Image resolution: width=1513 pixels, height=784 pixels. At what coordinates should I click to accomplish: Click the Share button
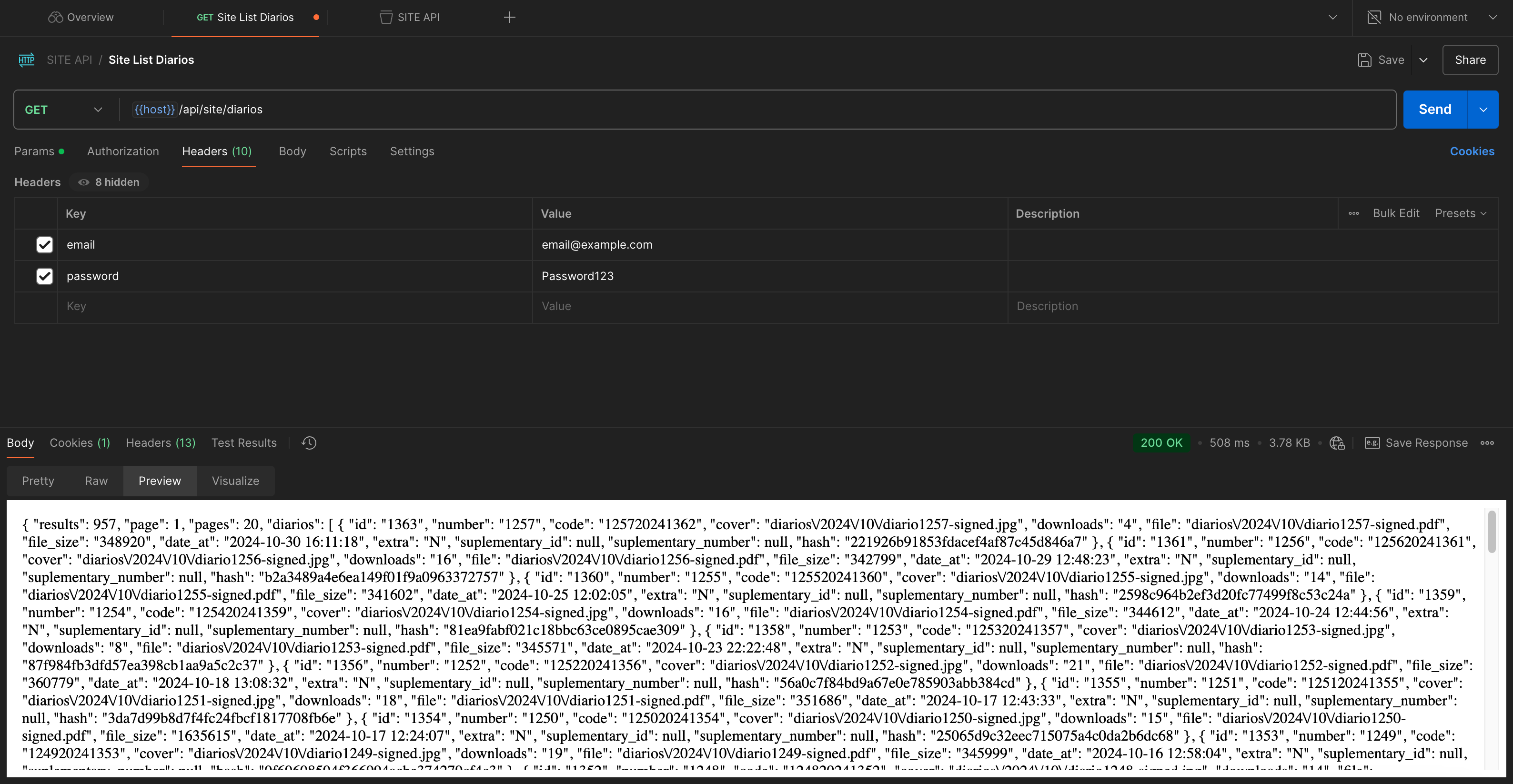tap(1470, 60)
